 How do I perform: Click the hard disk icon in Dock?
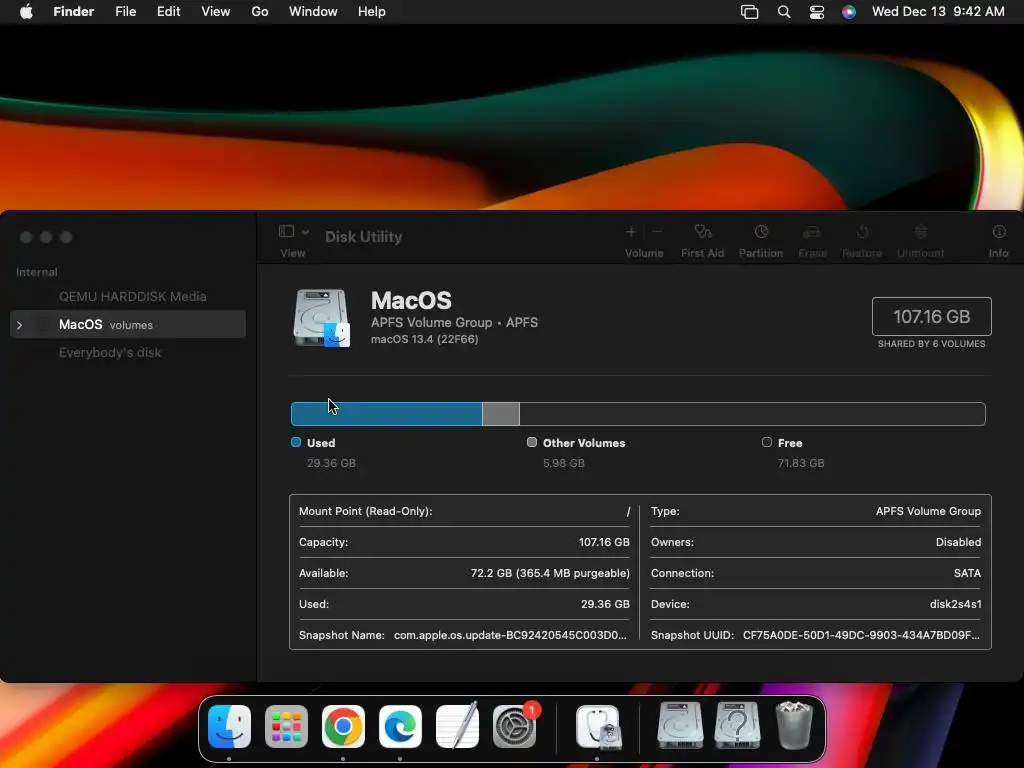pyautogui.click(x=680, y=725)
